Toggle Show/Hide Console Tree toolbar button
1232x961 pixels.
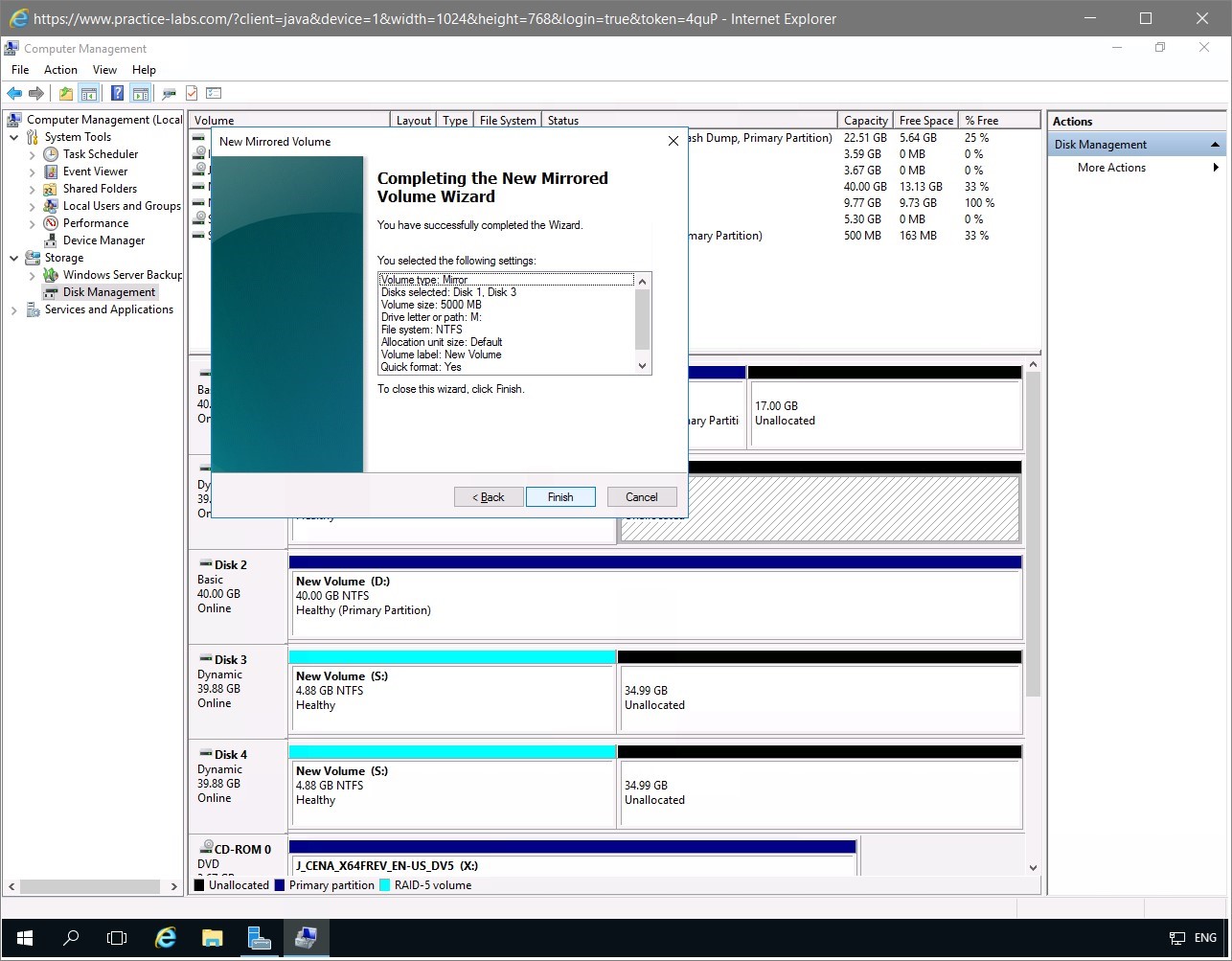pos(89,94)
